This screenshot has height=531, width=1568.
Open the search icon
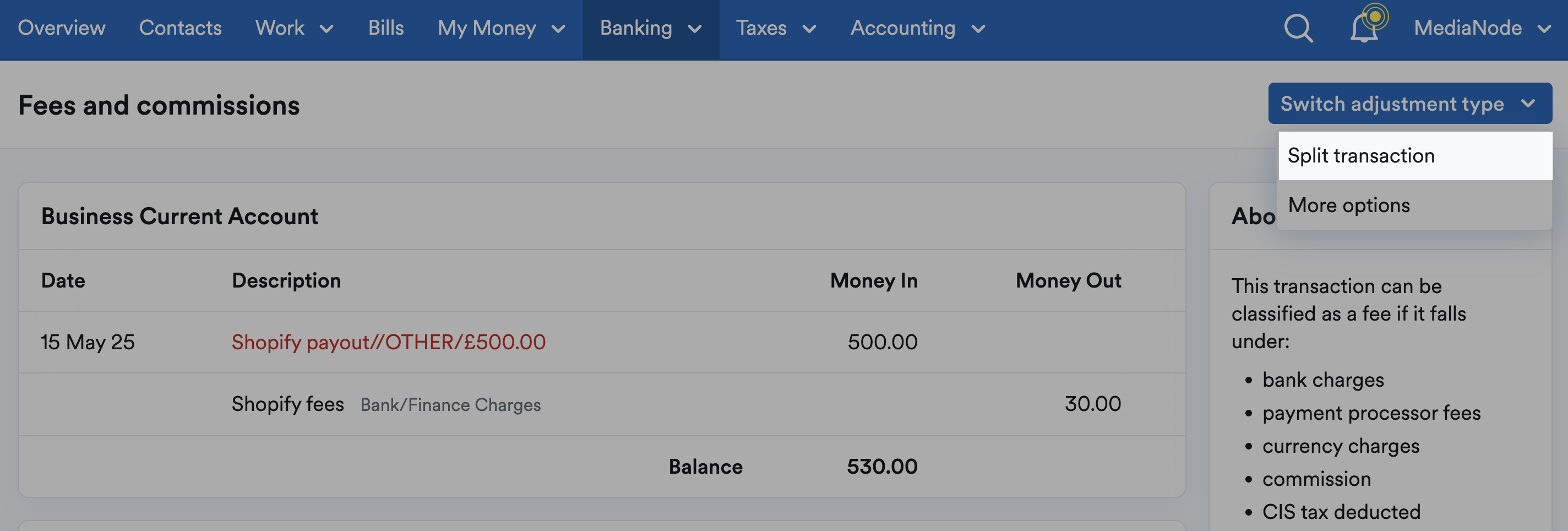[1297, 28]
